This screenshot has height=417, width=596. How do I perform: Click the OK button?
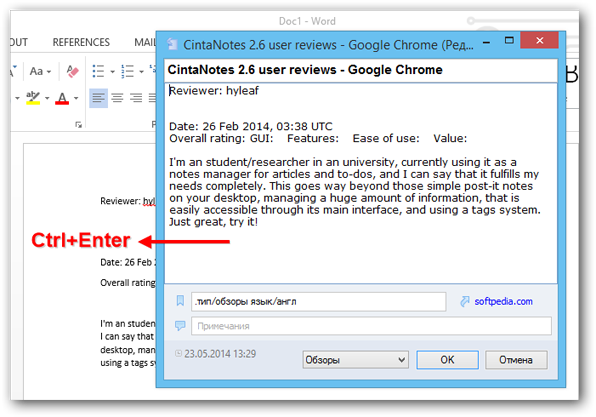point(447,360)
